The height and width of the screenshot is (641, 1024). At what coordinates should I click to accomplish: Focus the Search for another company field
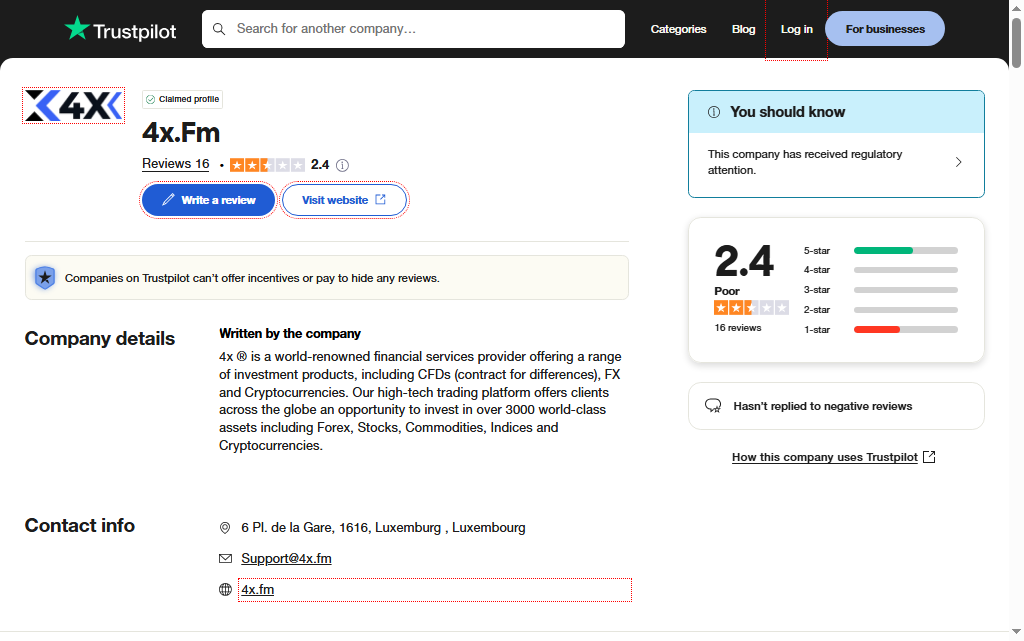(413, 29)
